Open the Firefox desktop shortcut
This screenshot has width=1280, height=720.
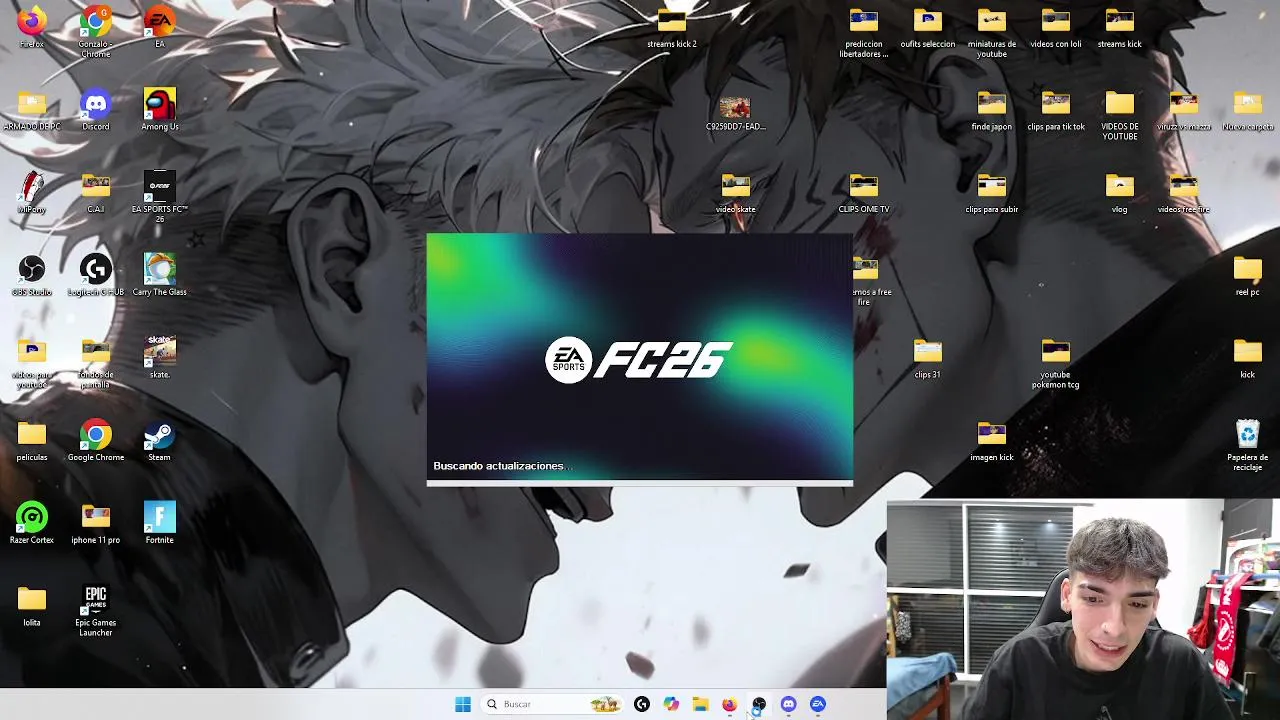32,27
